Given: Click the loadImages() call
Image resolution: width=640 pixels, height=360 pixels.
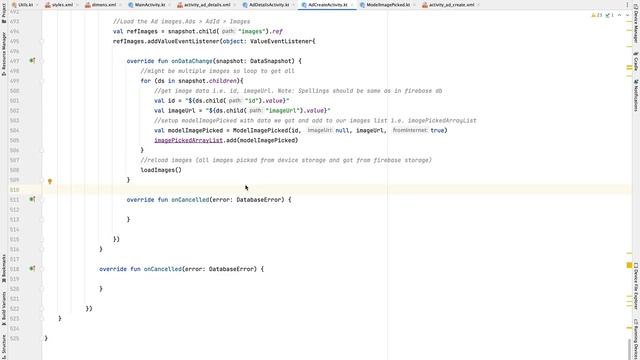Looking at the screenshot, I should click(x=161, y=170).
